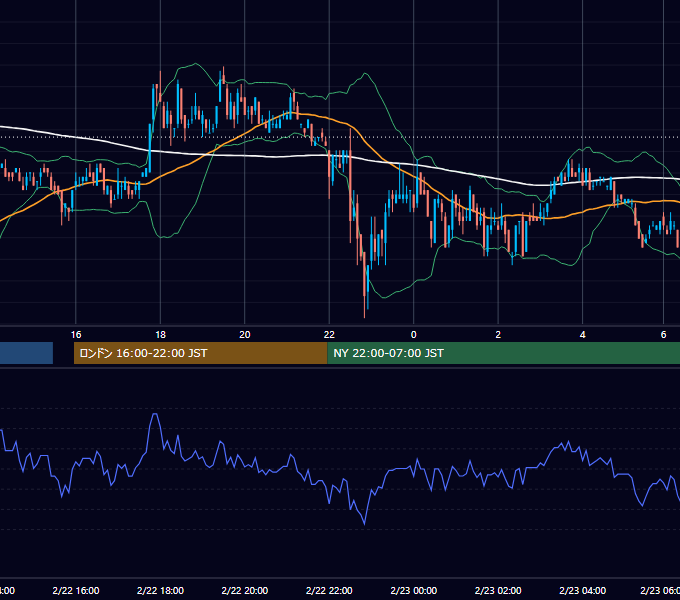Click the NY 22:00-07:00 JST session bar

point(503,353)
